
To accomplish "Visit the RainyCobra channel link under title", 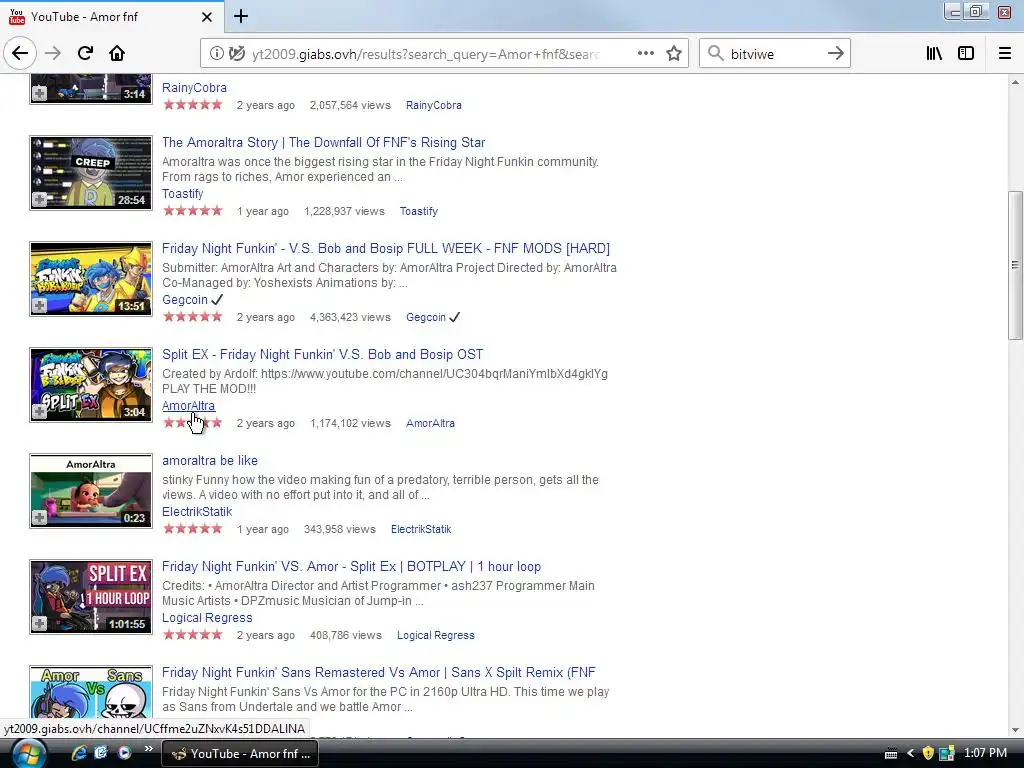I will (194, 88).
